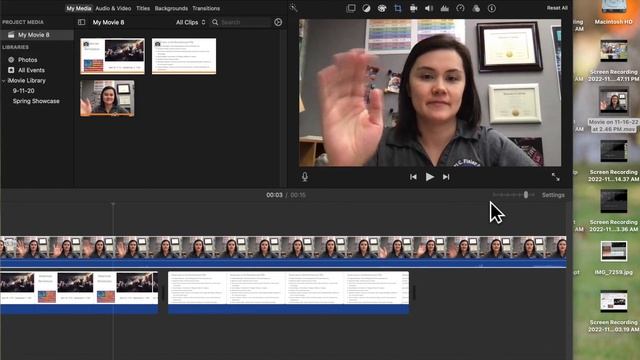The width and height of the screenshot is (640, 360).
Task: Select the flag slide overlay clip in timeline
Action: 79,293
